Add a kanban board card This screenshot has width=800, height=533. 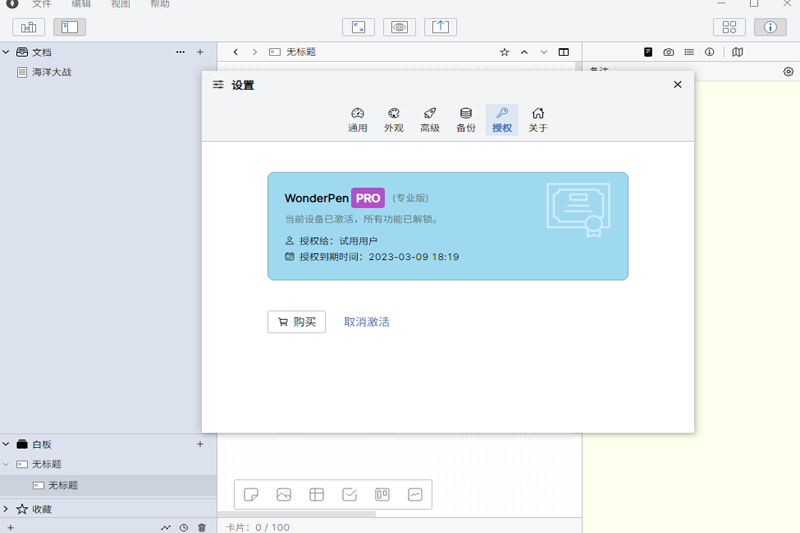click(382, 494)
